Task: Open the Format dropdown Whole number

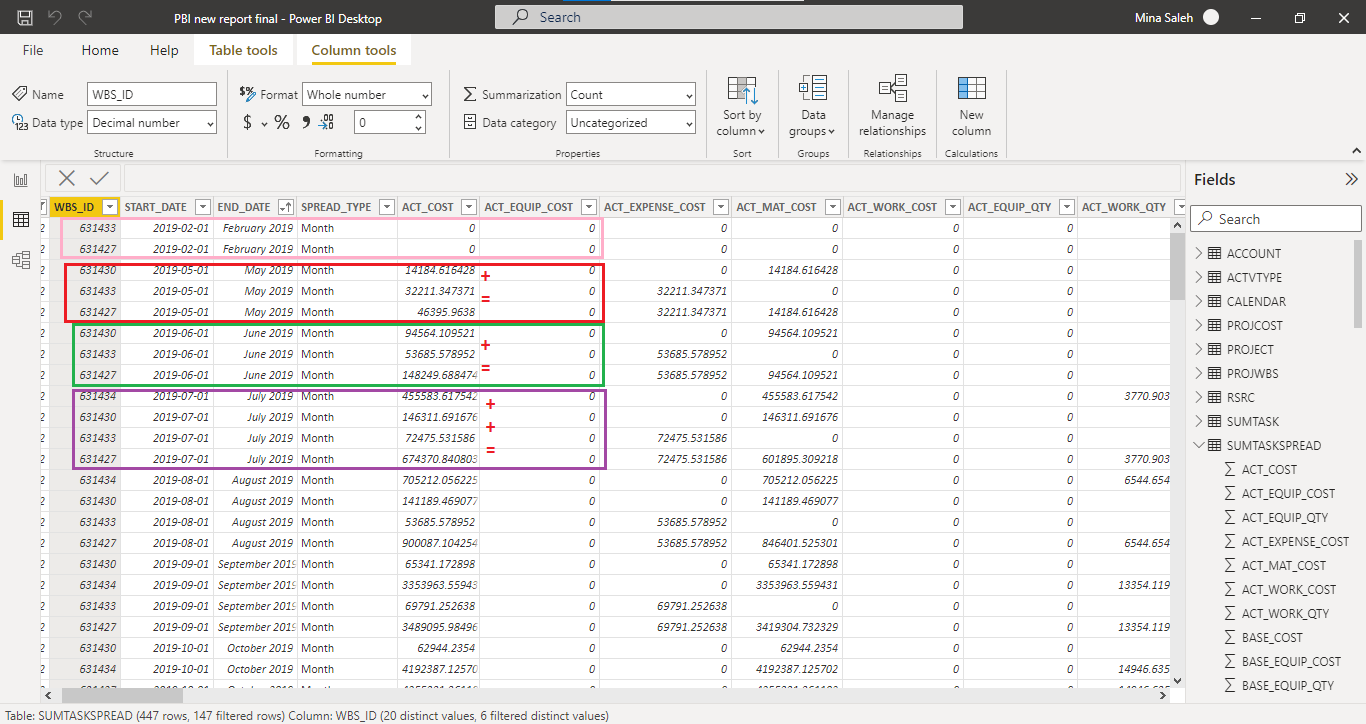Action: pos(367,94)
